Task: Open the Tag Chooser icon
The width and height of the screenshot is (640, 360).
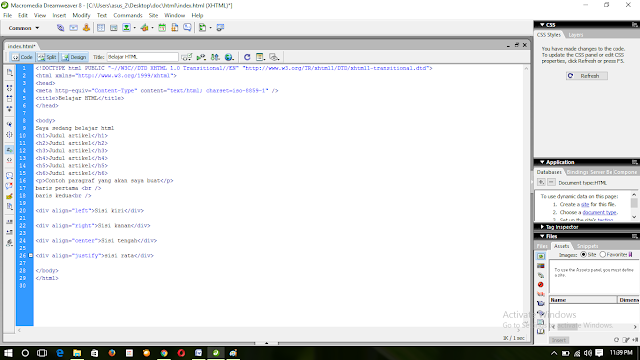Action: pos(220,28)
